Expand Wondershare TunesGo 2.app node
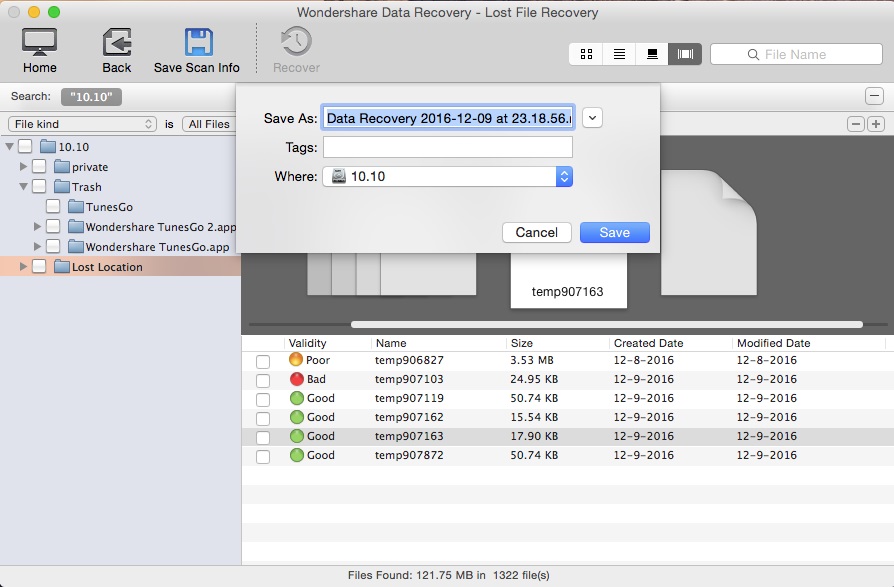Screen dimensions: 894x587 pyautogui.click(x=37, y=226)
